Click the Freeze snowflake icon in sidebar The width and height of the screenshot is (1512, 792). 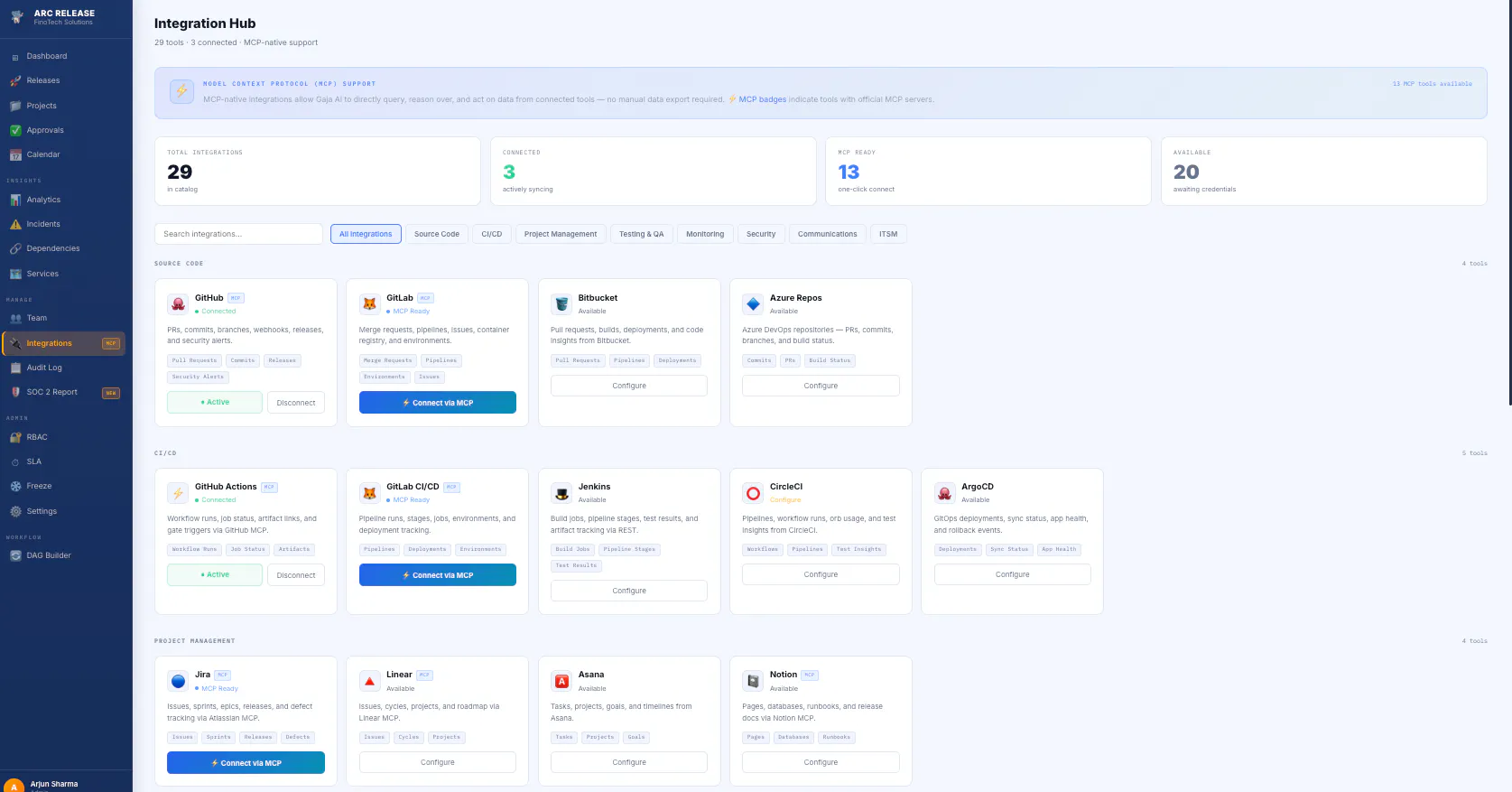tap(15, 486)
